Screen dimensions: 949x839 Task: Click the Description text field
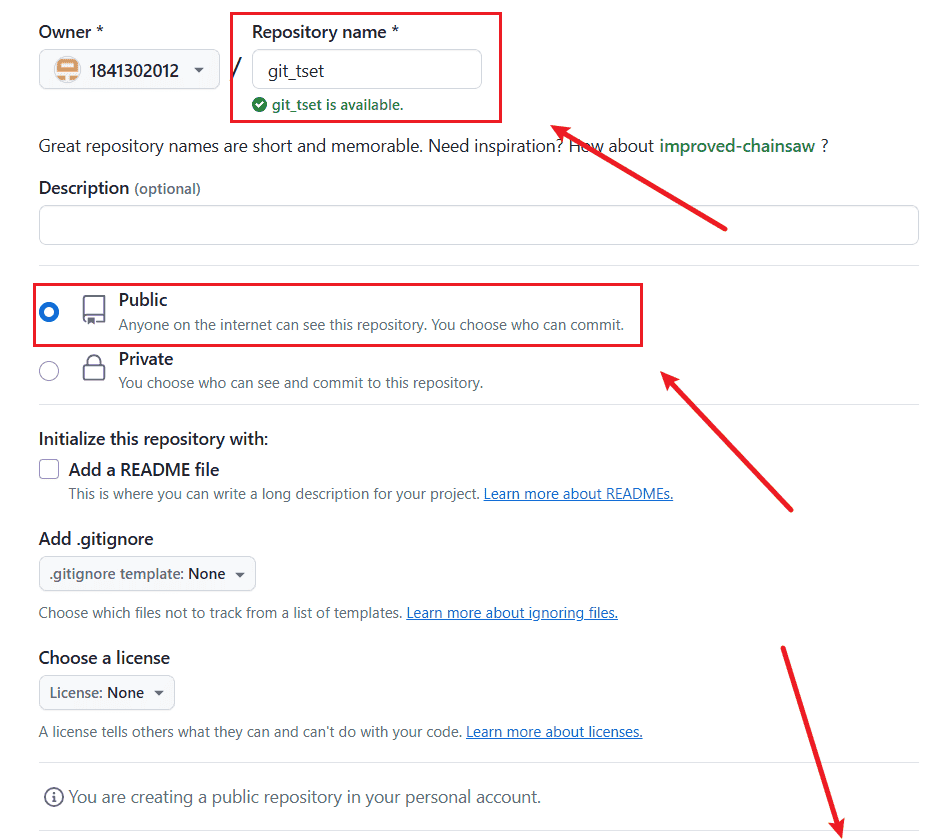(x=478, y=225)
